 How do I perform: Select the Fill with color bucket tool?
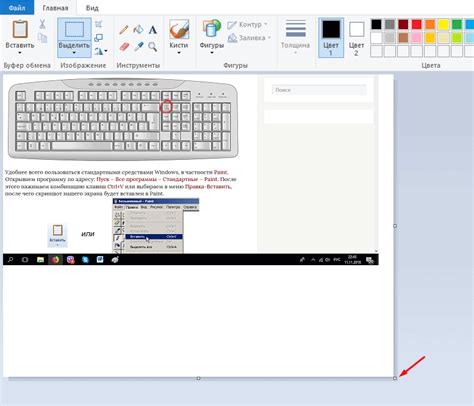point(138,30)
